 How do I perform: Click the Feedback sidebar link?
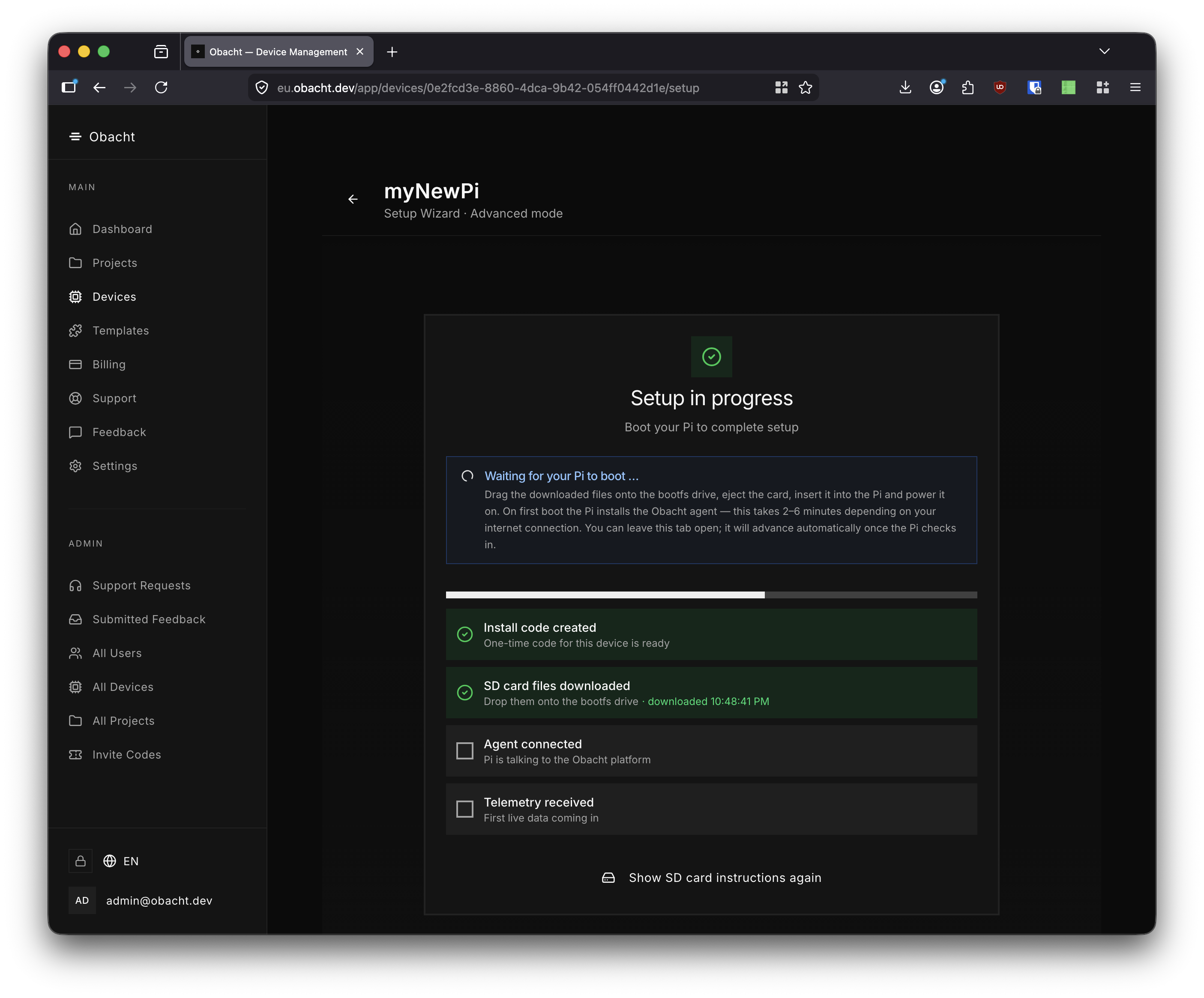108,432
